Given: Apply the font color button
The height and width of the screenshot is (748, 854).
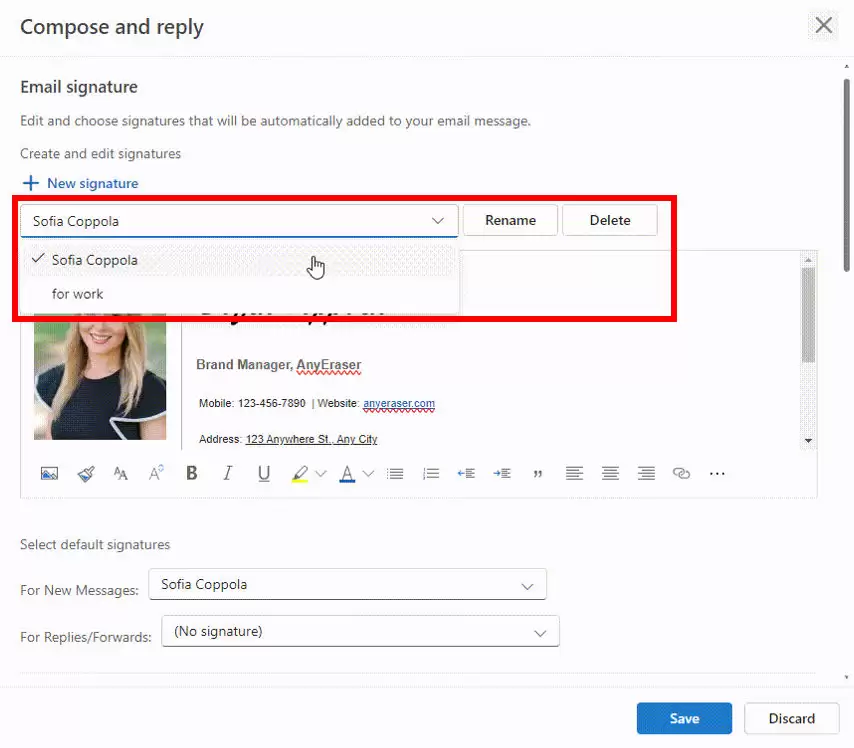Looking at the screenshot, I should click(x=347, y=473).
